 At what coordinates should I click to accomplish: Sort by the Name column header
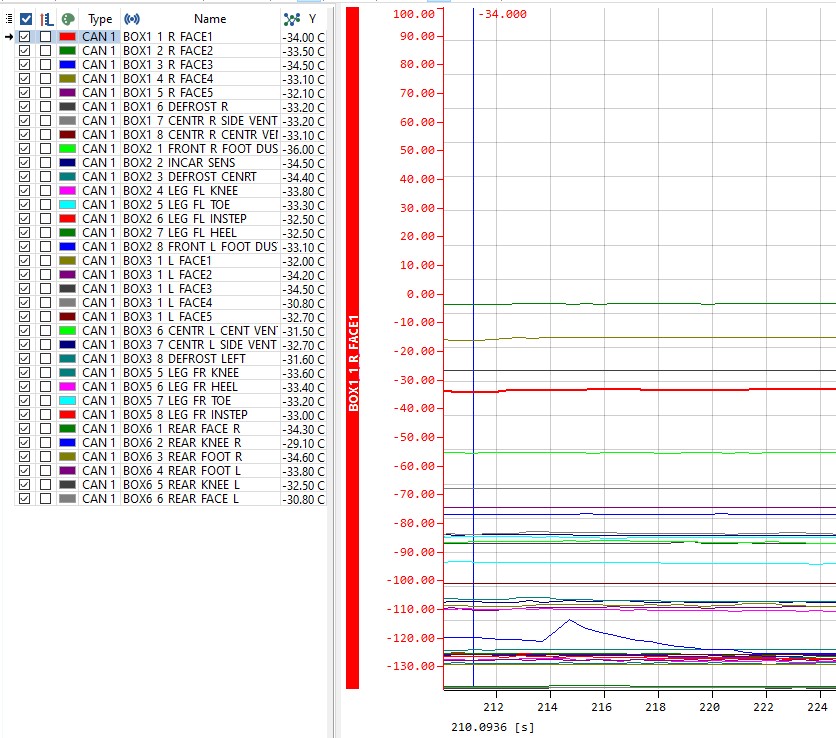click(x=210, y=19)
